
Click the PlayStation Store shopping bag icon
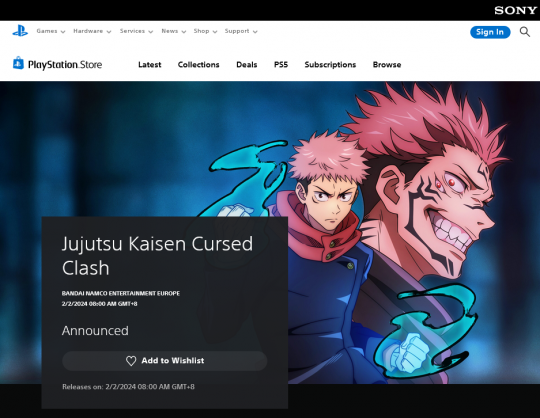pos(18,64)
